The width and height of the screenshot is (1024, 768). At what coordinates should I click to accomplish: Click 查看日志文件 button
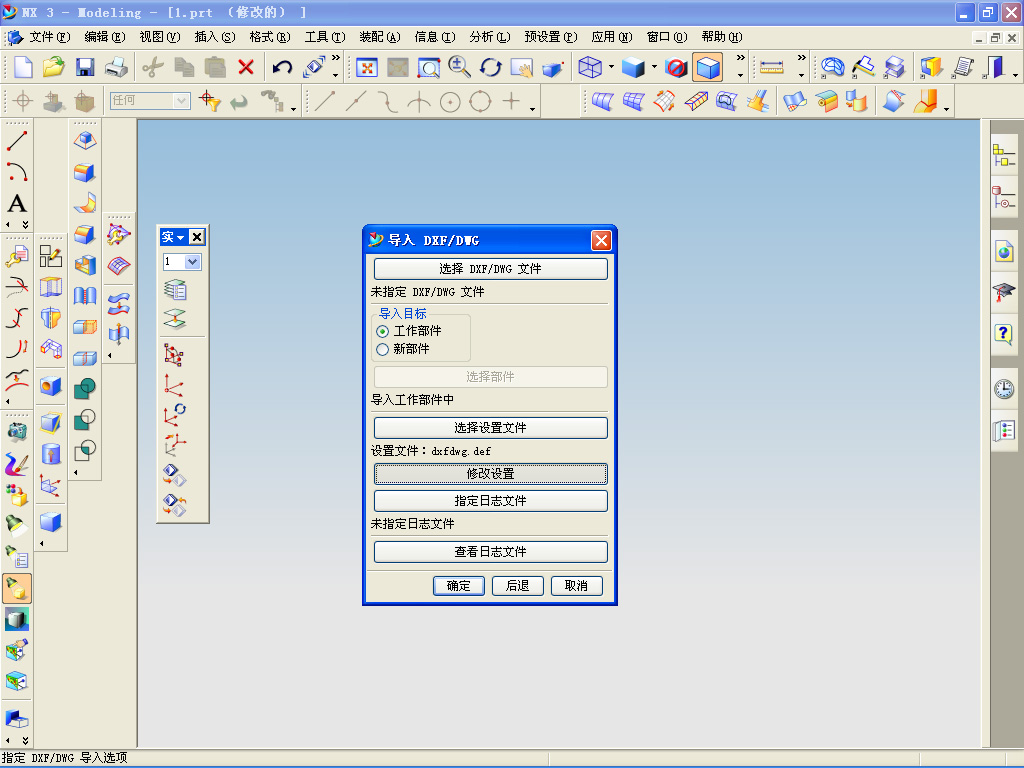pos(490,552)
